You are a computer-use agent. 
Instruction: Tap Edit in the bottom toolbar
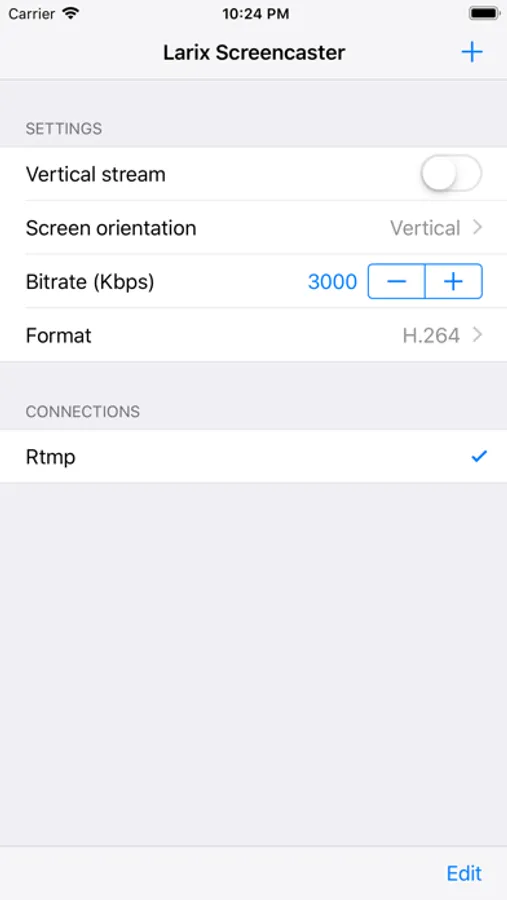coord(464,873)
